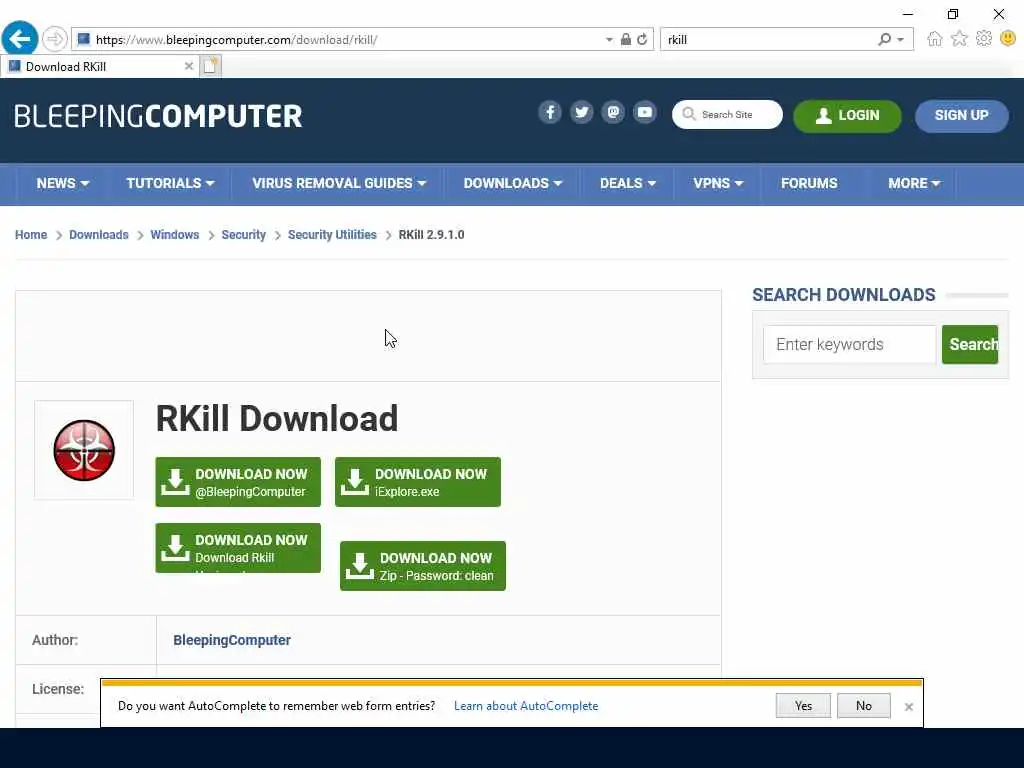Viewport: 1024px width, 768px height.
Task: Open the search provider dropdown arrow
Action: pos(901,40)
